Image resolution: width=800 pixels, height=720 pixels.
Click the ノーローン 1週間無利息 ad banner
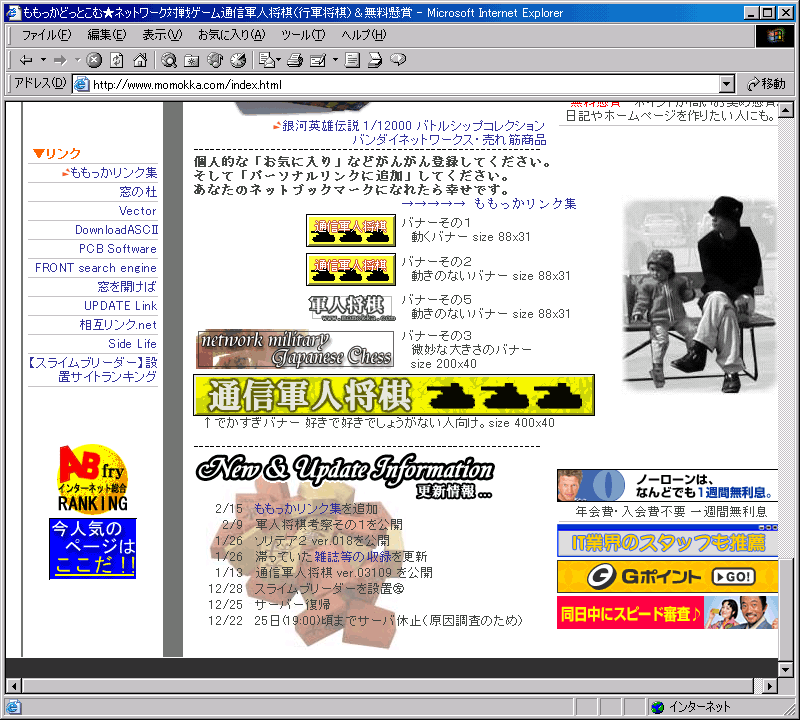(667, 485)
